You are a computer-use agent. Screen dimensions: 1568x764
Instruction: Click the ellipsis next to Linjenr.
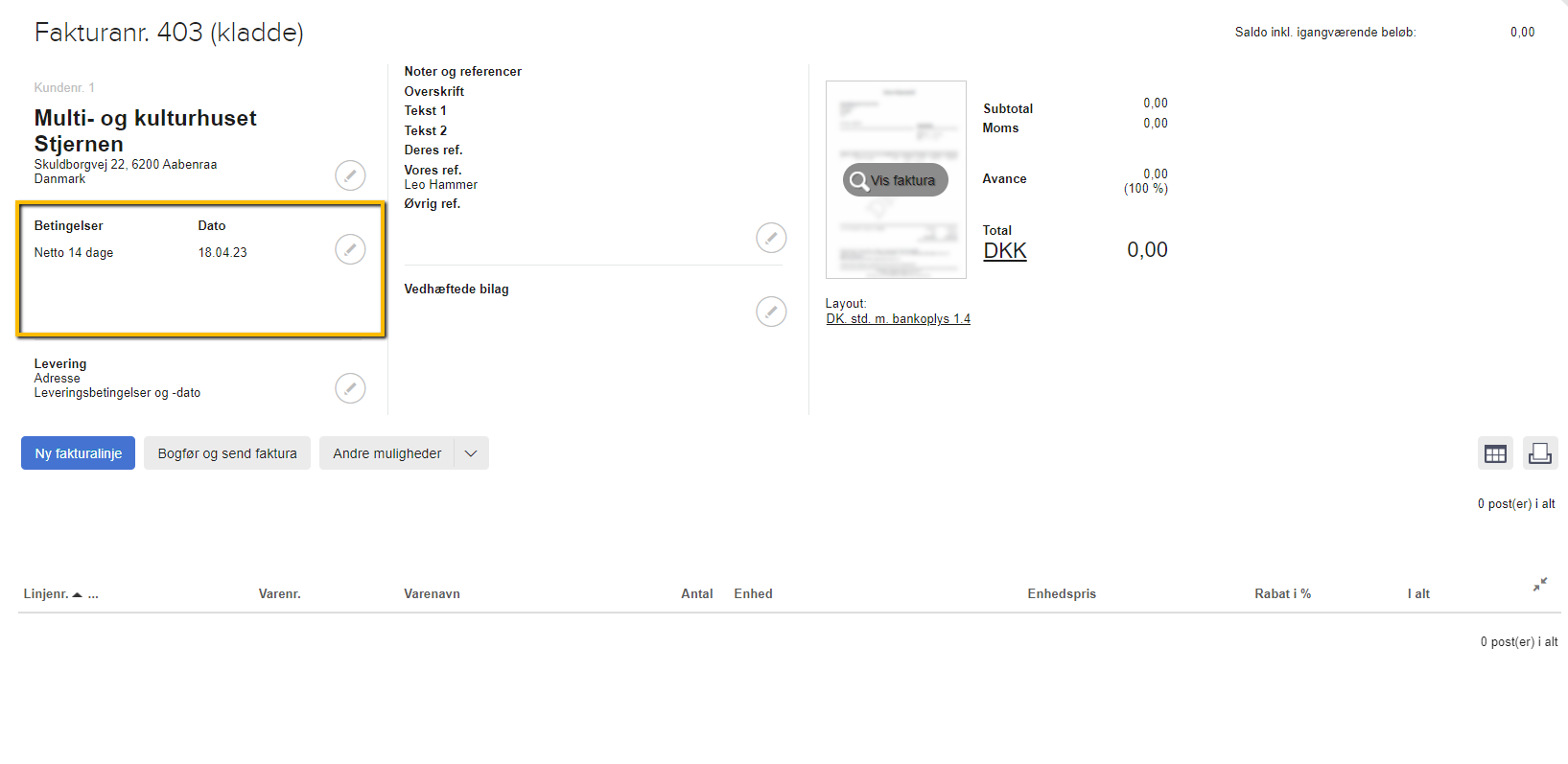(93, 594)
